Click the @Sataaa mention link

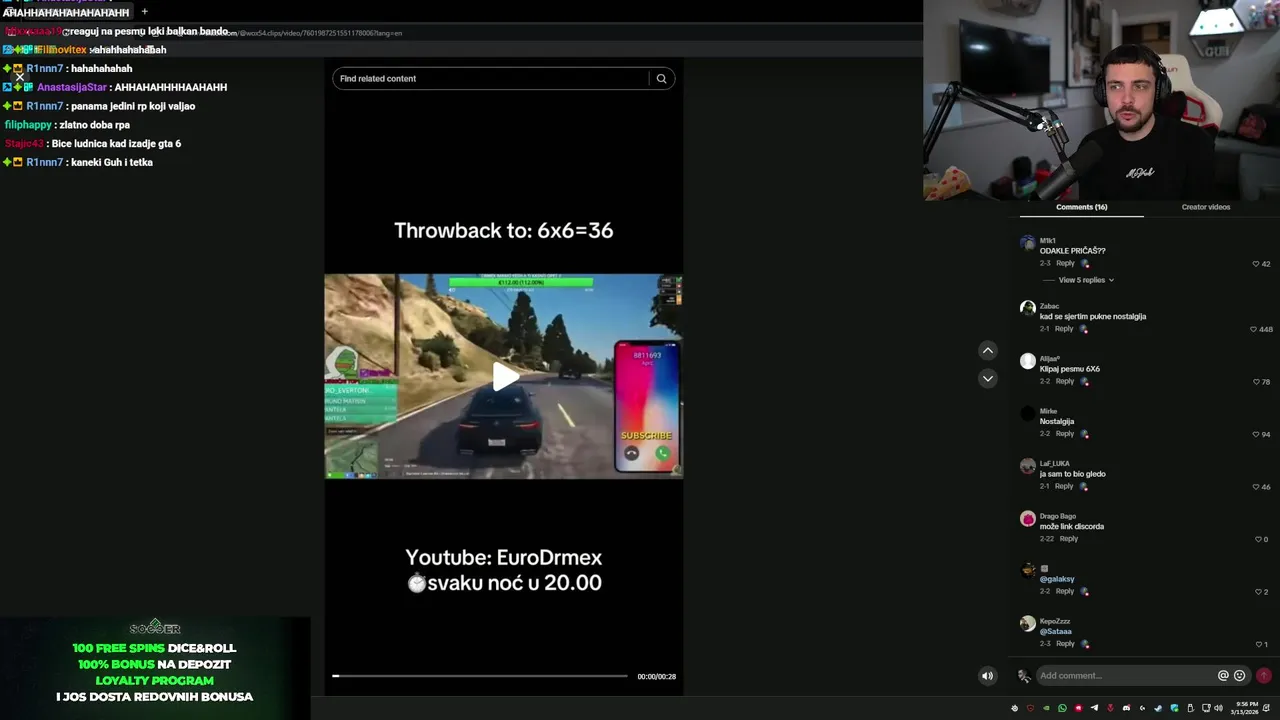[x=1055, y=632]
